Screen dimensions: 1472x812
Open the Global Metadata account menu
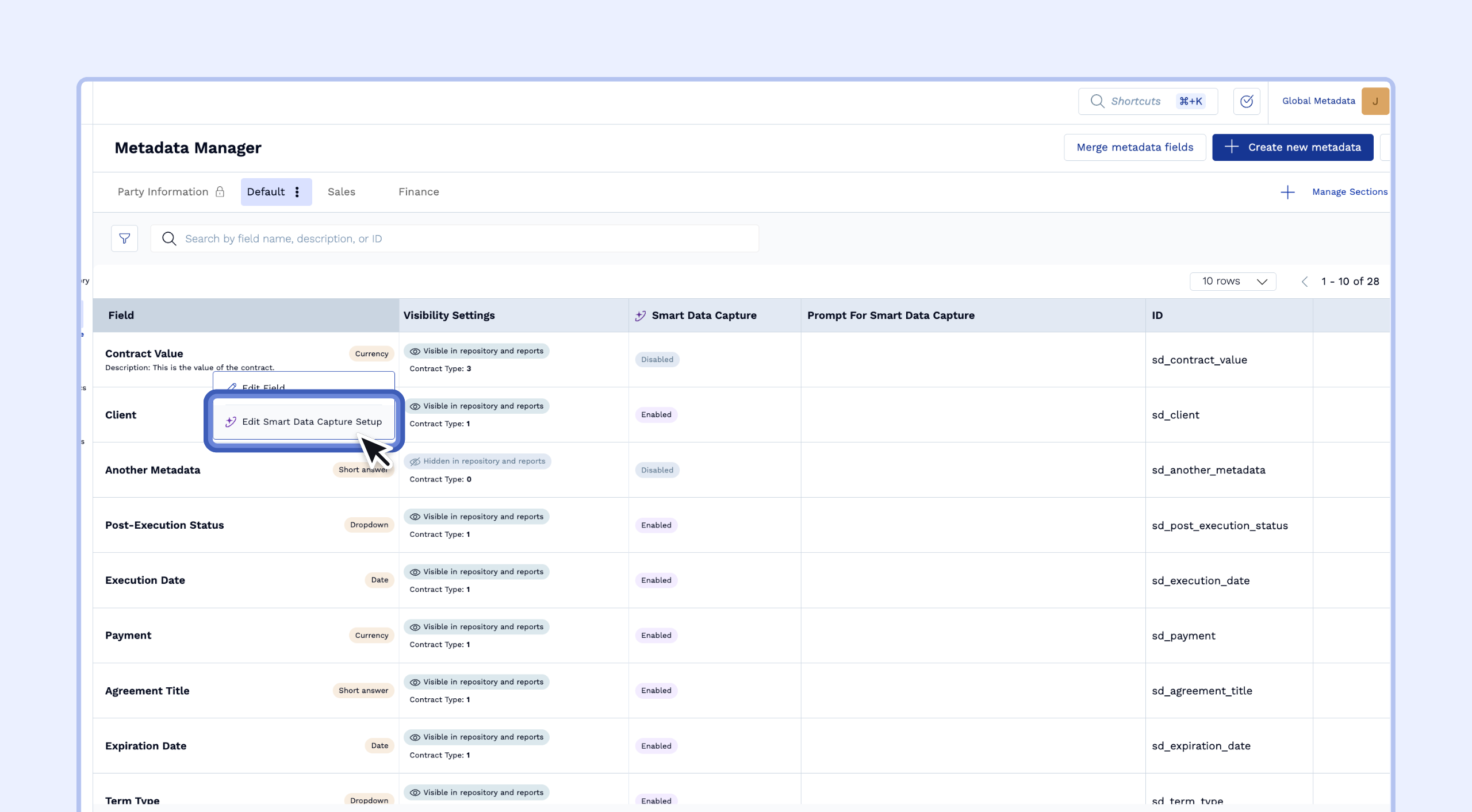[x=1318, y=101]
